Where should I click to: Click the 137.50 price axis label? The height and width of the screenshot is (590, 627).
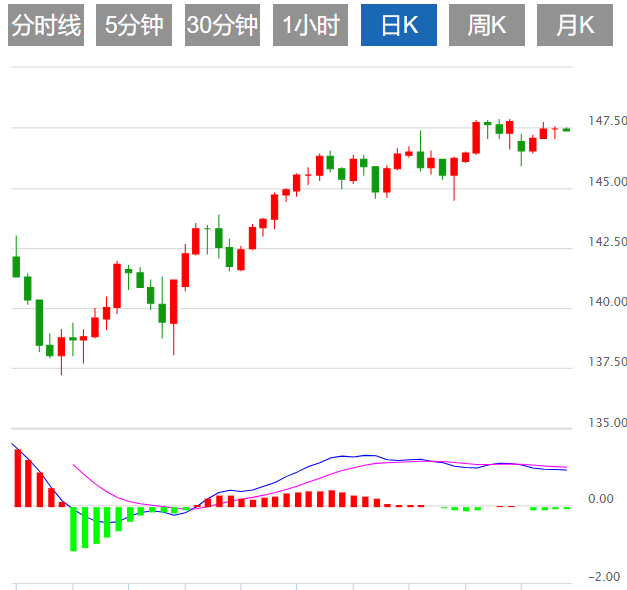coord(607,362)
